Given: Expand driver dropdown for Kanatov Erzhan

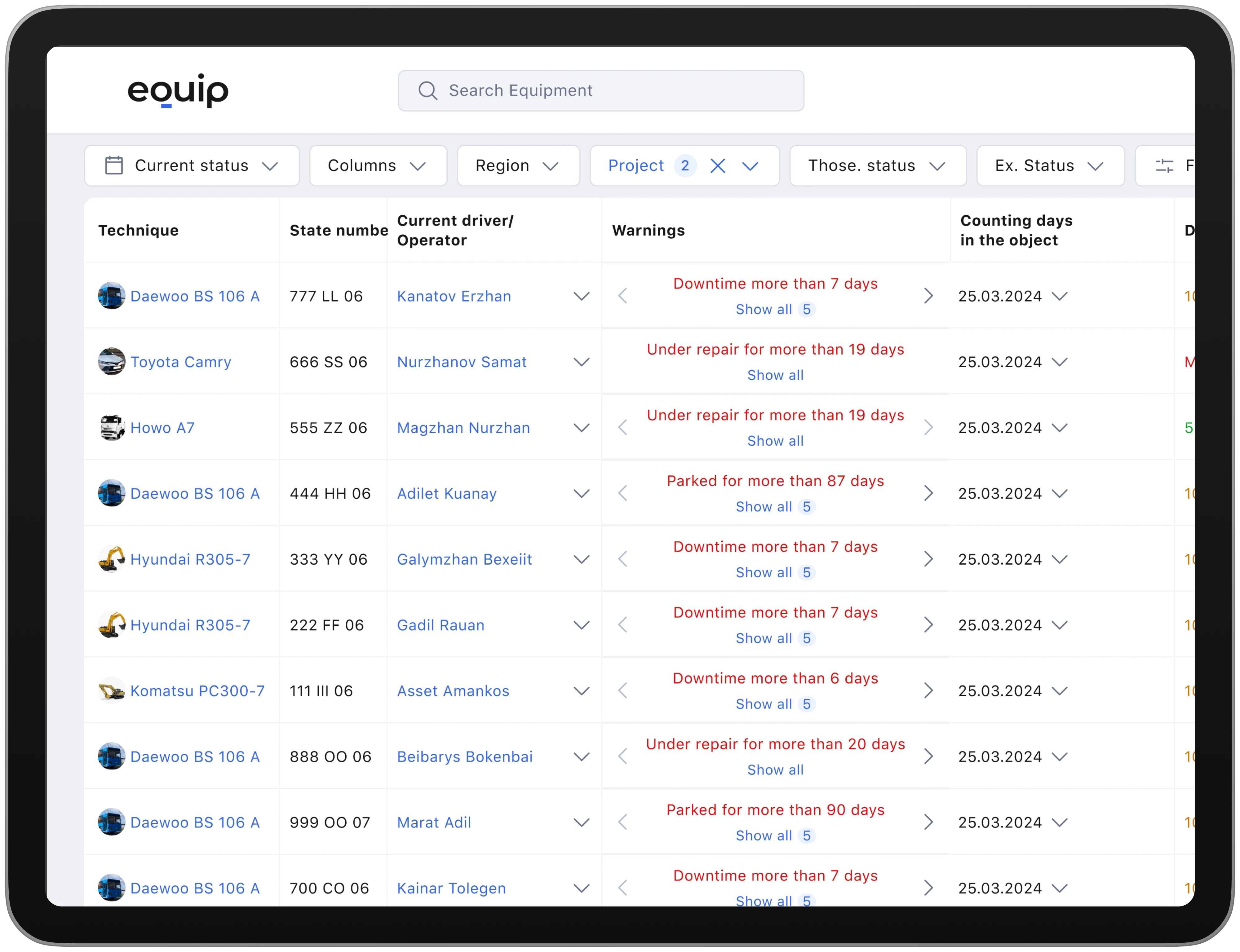Looking at the screenshot, I should pos(582,296).
